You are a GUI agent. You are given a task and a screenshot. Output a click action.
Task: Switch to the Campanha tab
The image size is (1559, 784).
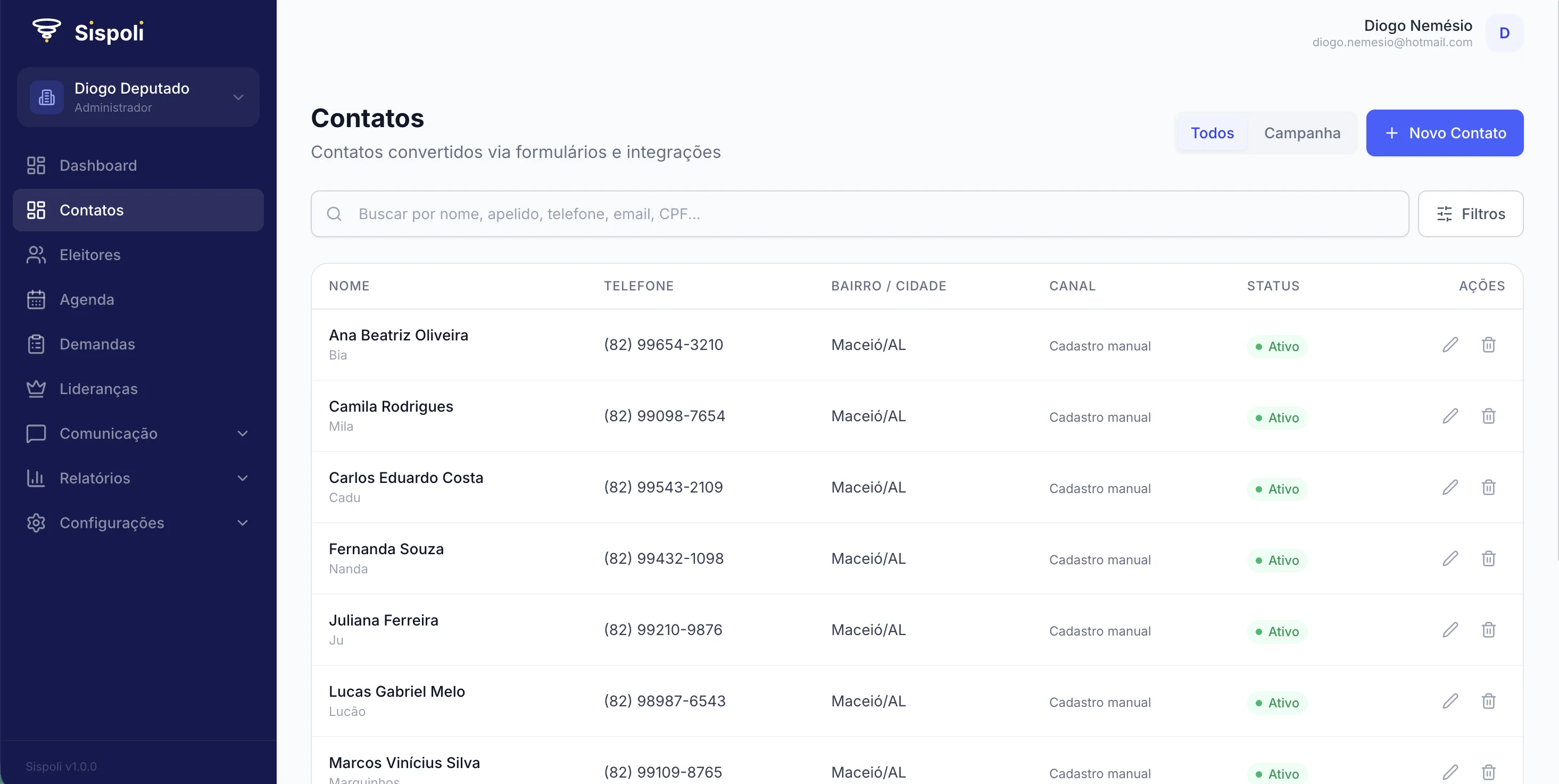pos(1302,132)
